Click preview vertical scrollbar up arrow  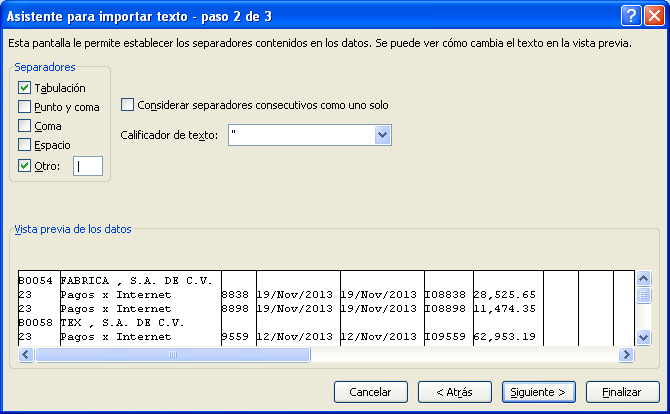coord(644,279)
